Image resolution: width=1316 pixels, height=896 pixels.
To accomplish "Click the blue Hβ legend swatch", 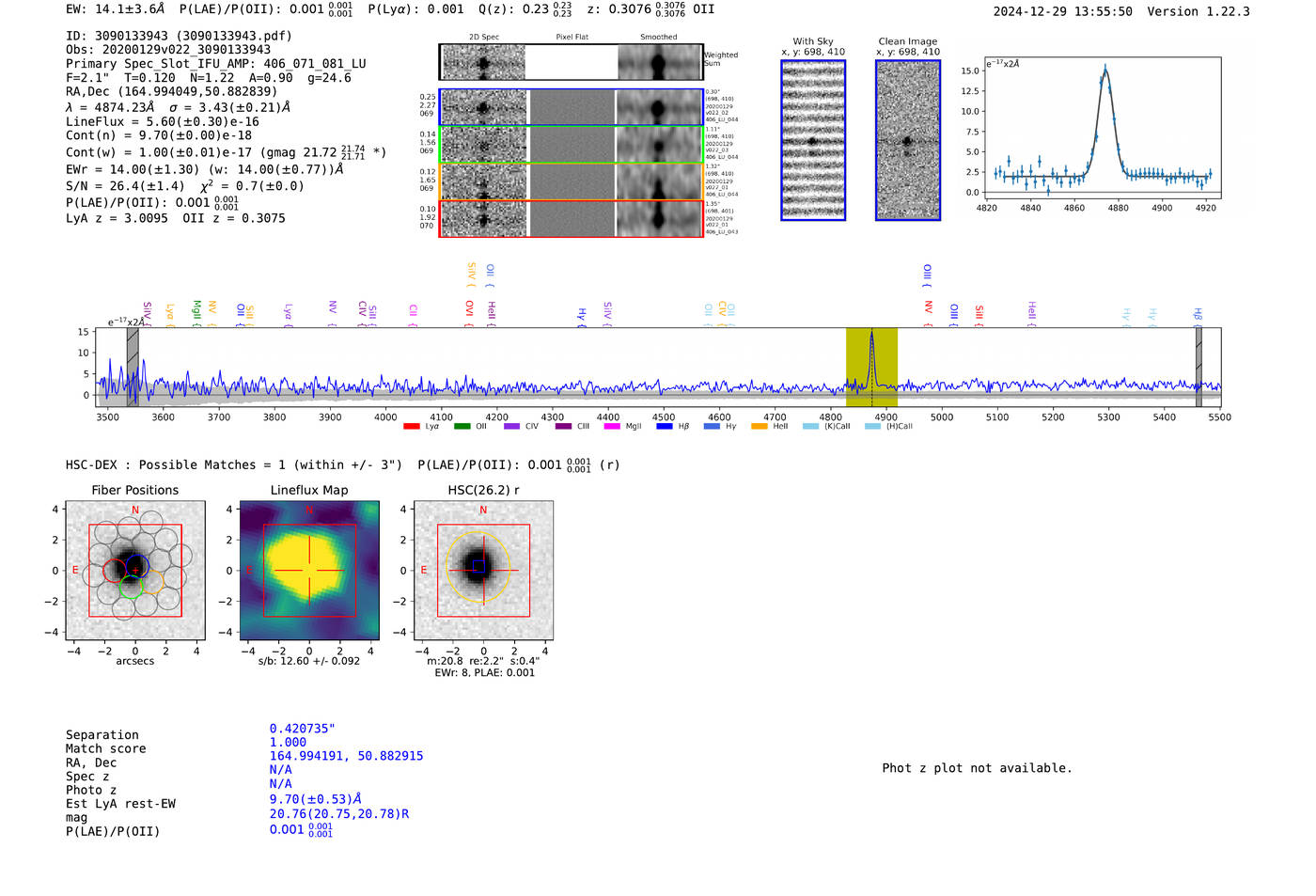I will tap(665, 427).
